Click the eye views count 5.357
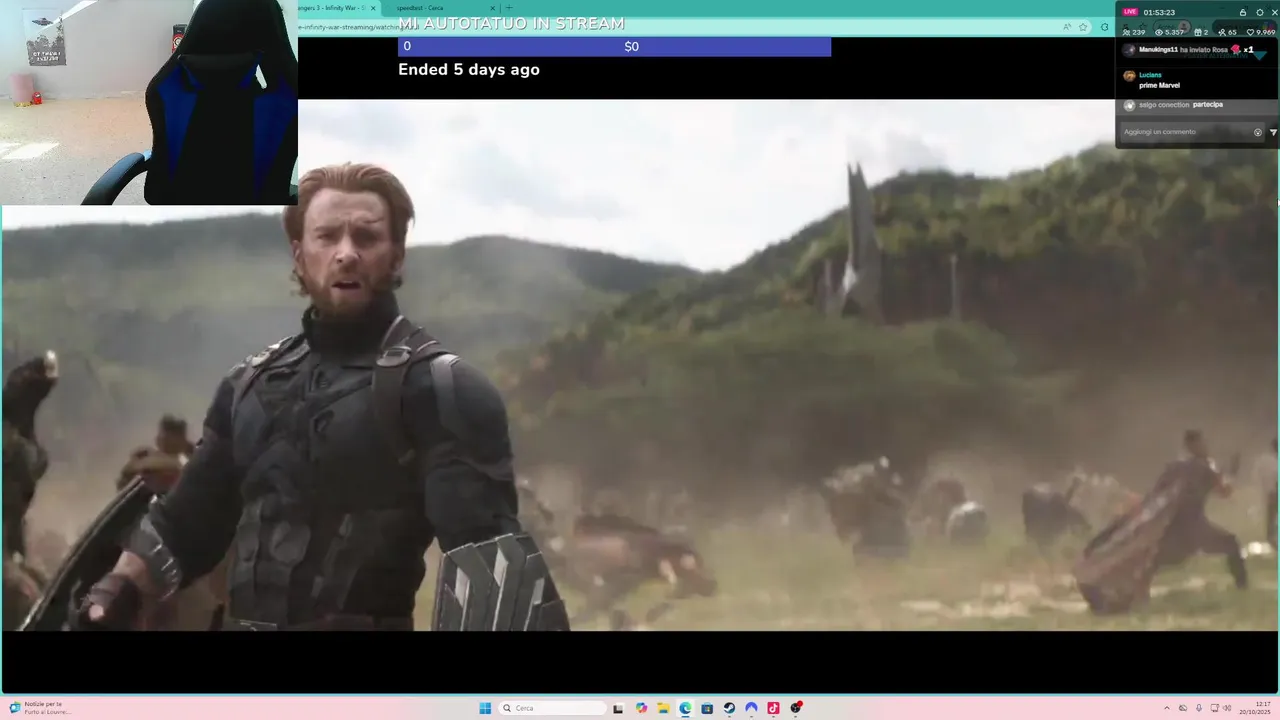The image size is (1280, 720). (1169, 32)
